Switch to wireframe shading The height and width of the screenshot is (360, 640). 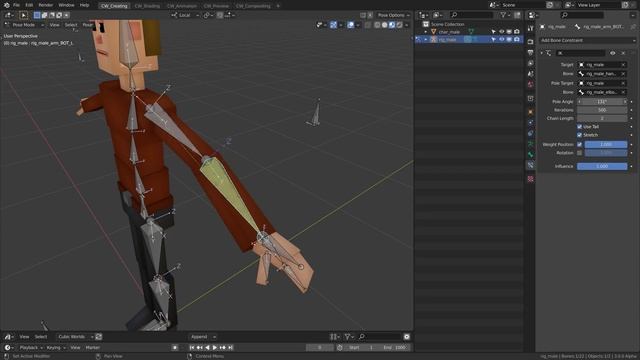click(377, 25)
